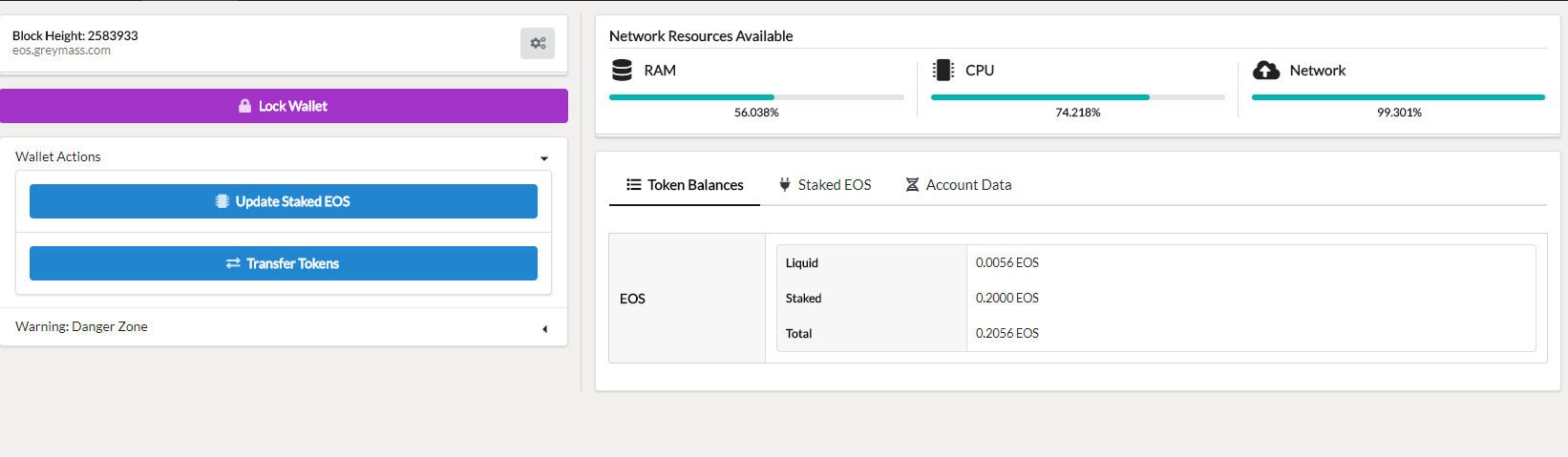Image resolution: width=1568 pixels, height=457 pixels.
Task: Click the CPU usage progress bar
Action: point(1077,97)
